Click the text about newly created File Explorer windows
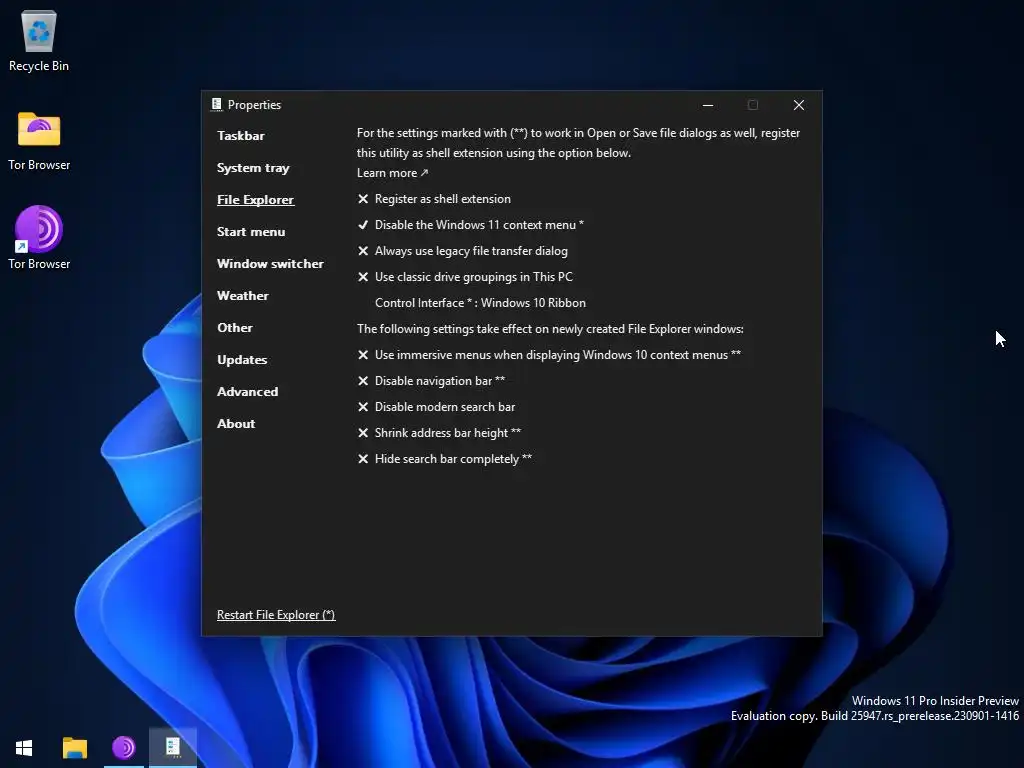The width and height of the screenshot is (1024, 768). [x=550, y=328]
